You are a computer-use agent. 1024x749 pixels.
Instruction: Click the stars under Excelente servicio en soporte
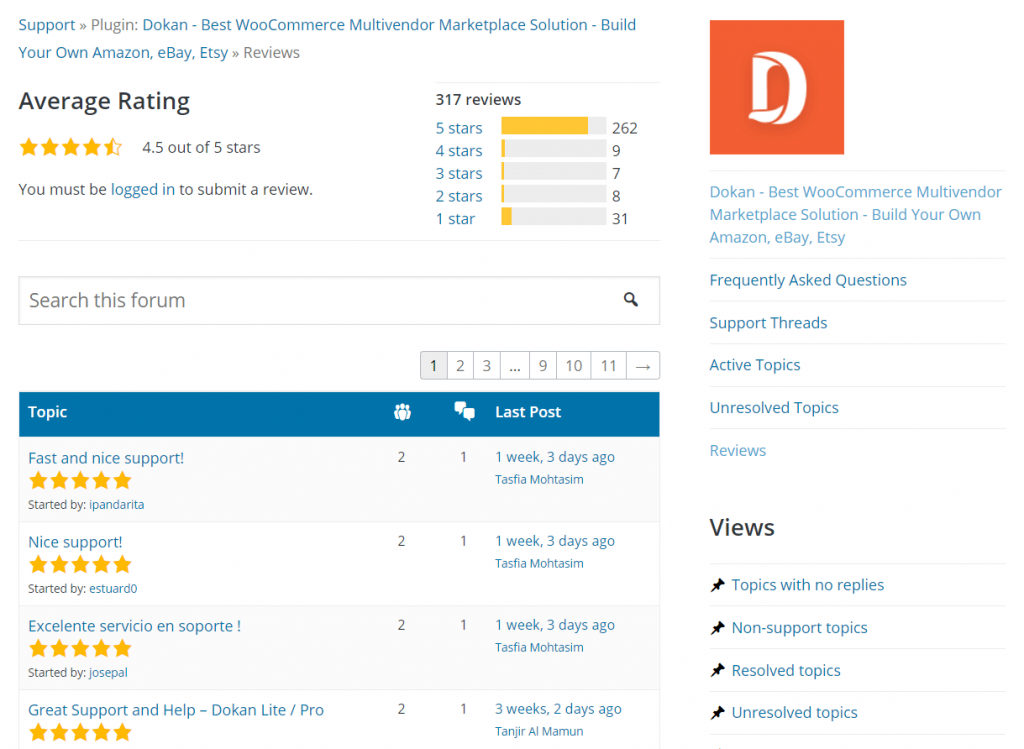point(80,649)
